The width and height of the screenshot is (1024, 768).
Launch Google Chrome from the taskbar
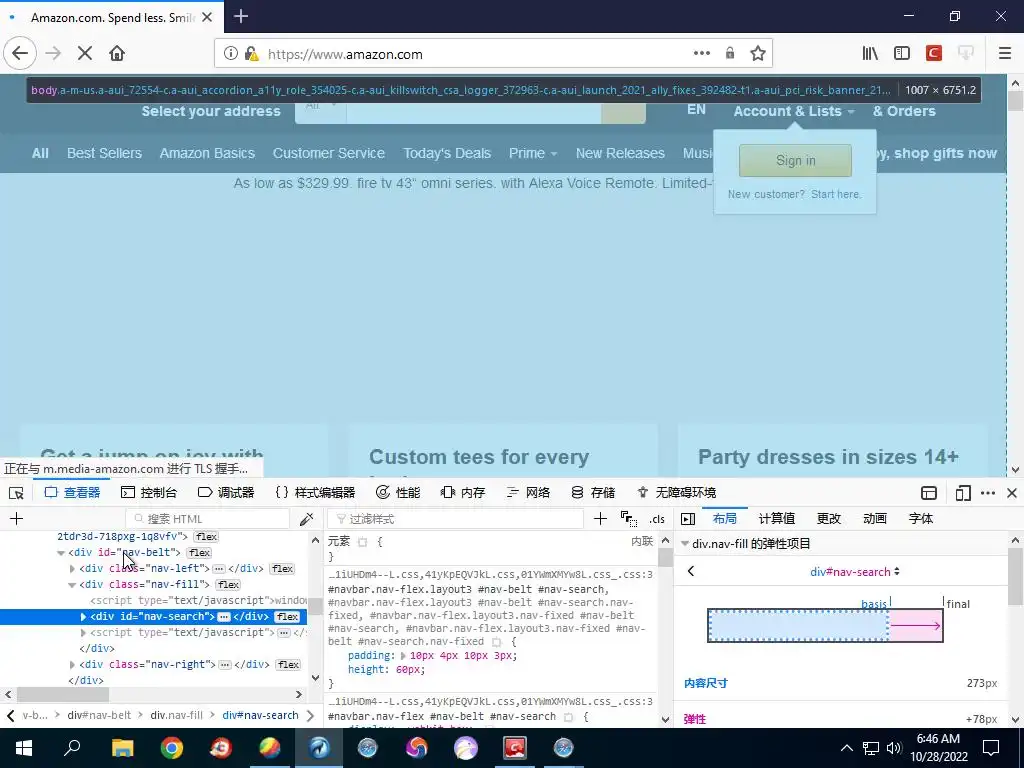click(172, 748)
